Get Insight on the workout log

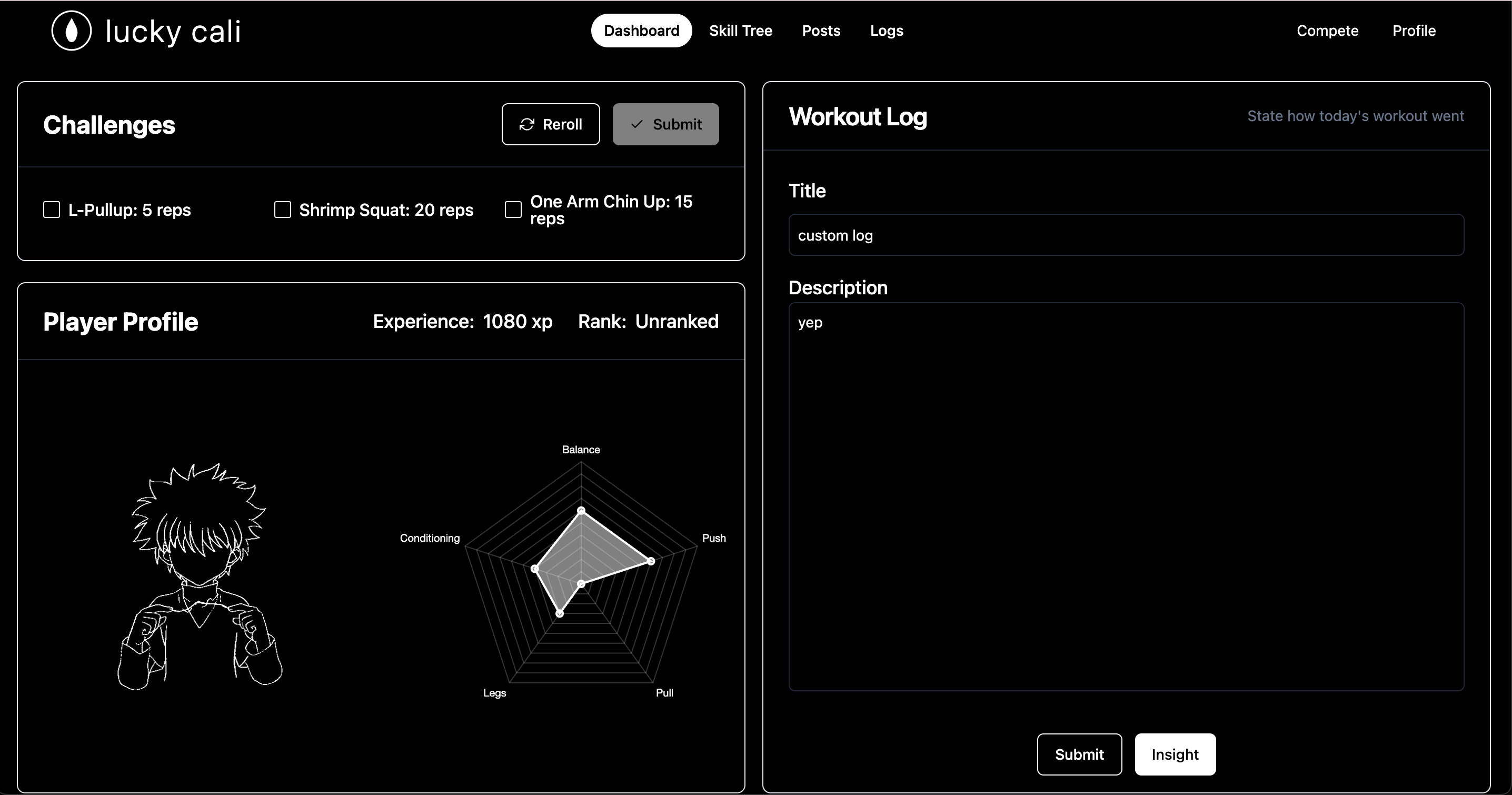[x=1175, y=754]
